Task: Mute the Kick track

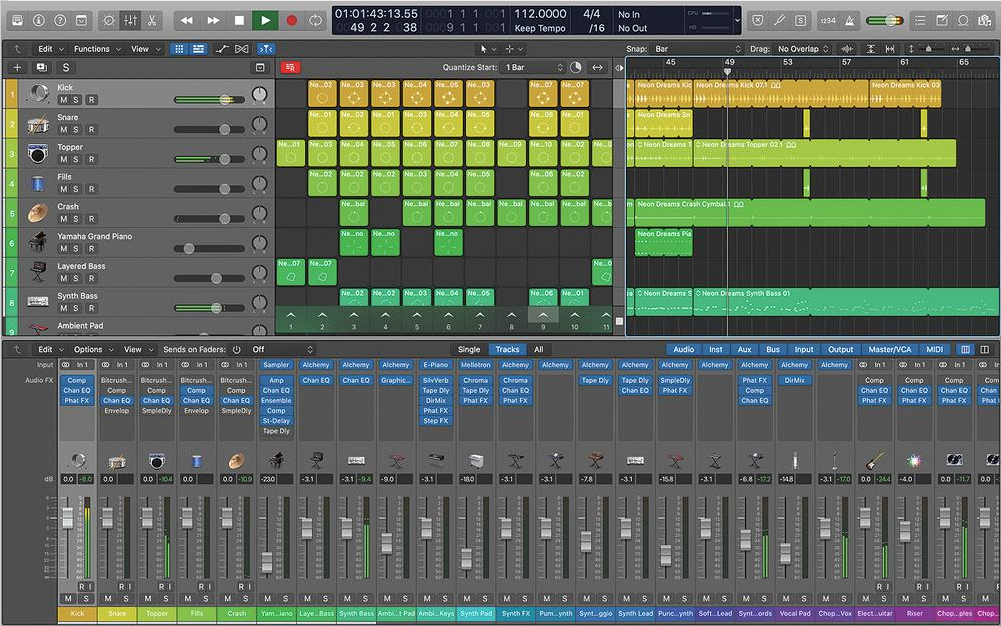Action: (x=63, y=100)
